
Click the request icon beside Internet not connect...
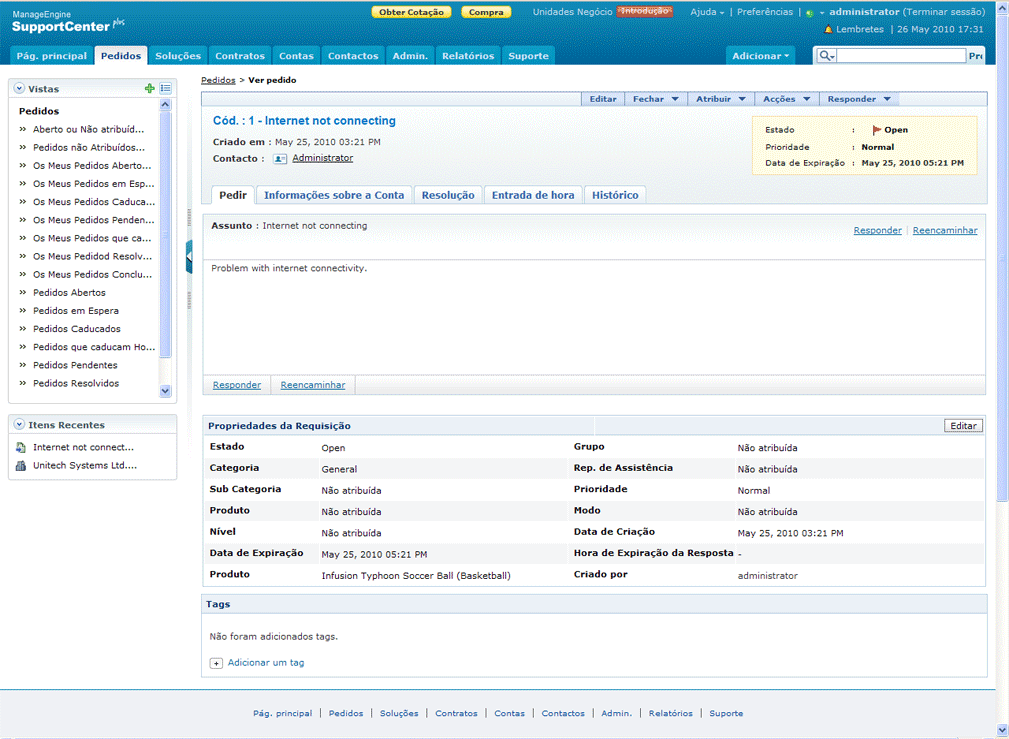click(21, 447)
